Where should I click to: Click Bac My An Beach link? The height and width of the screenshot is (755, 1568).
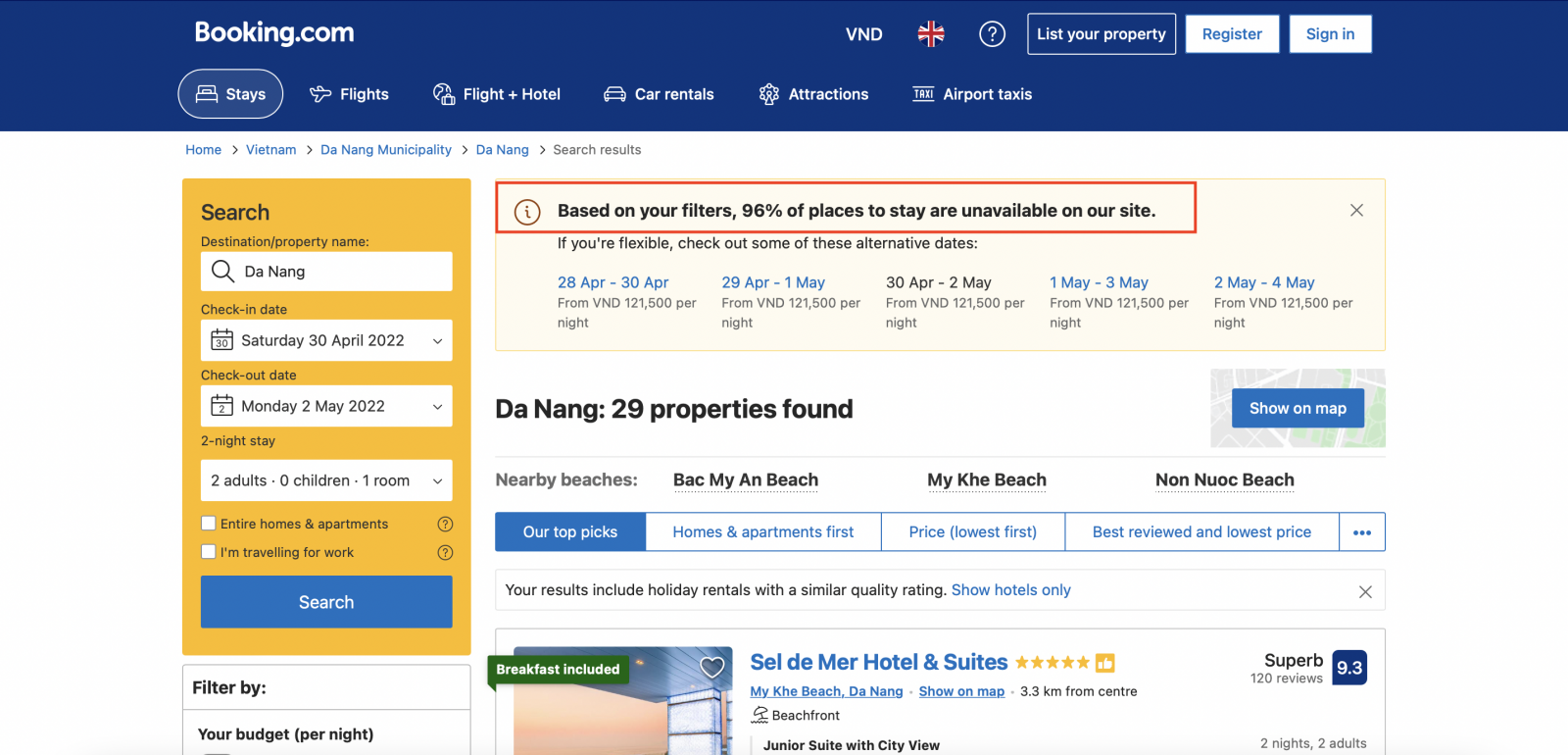tap(746, 480)
